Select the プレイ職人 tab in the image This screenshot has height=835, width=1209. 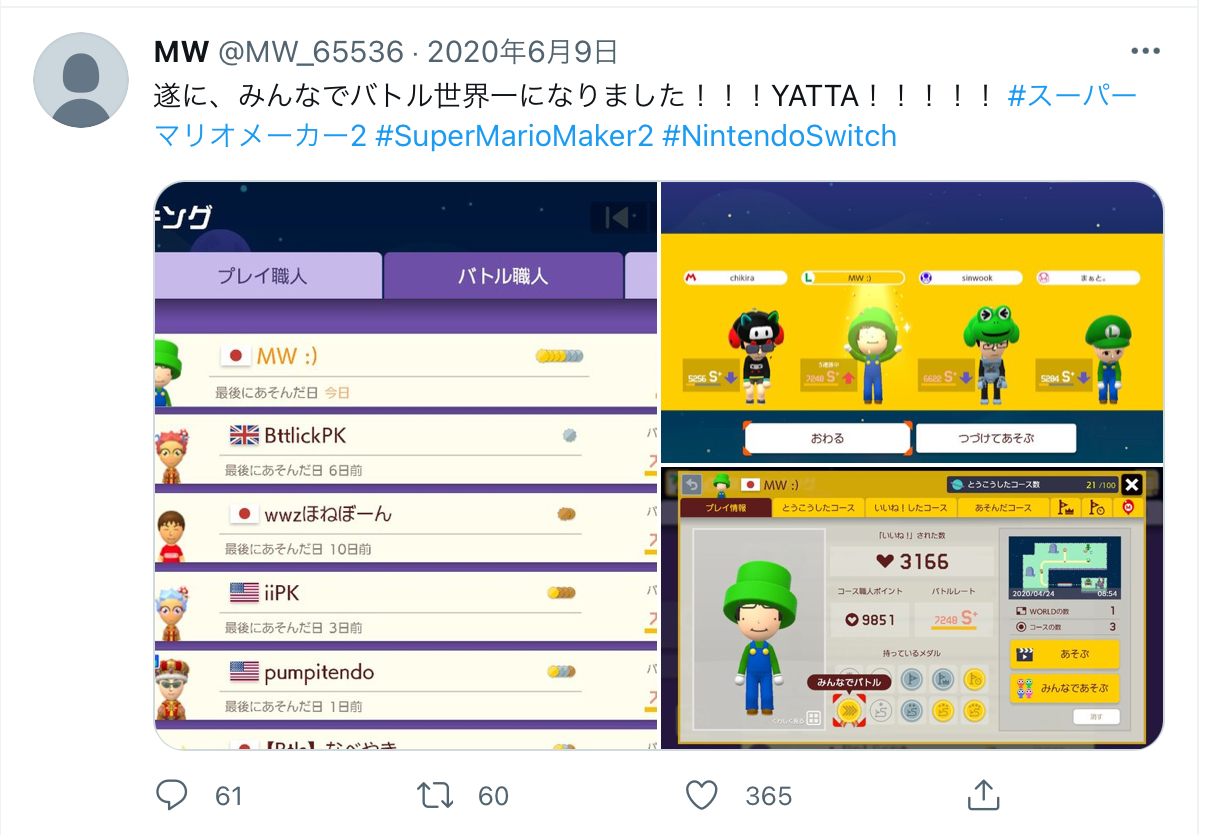coord(263,276)
